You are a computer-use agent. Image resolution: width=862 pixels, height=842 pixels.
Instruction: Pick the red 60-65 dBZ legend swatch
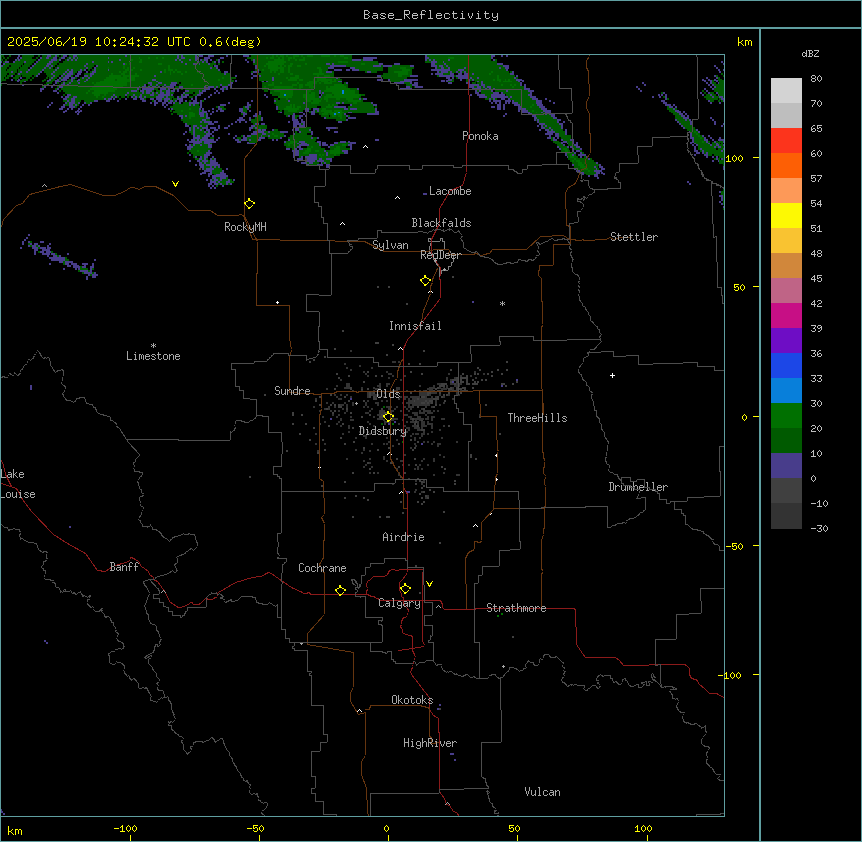pos(786,140)
